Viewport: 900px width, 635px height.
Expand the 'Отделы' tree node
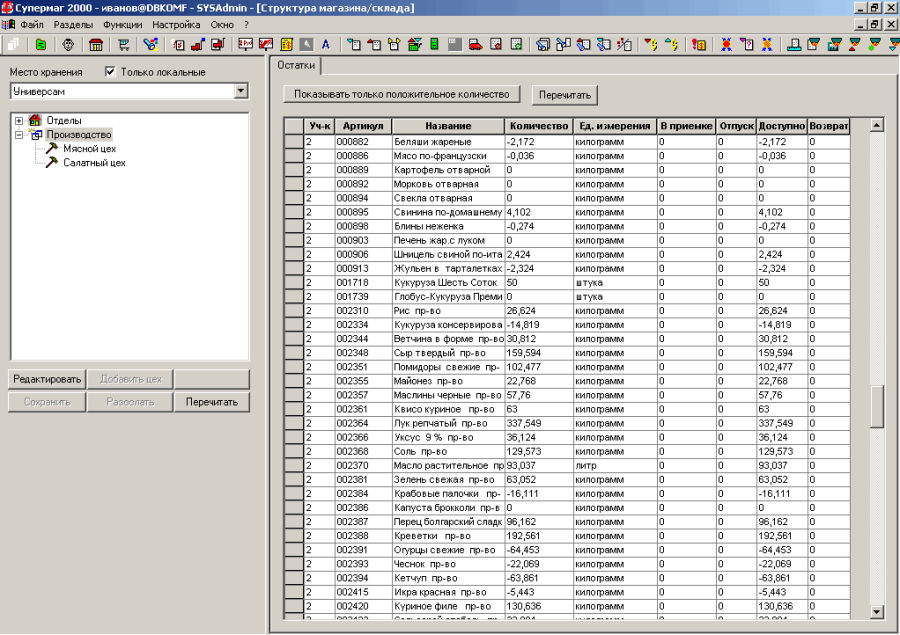pyautogui.click(x=19, y=121)
